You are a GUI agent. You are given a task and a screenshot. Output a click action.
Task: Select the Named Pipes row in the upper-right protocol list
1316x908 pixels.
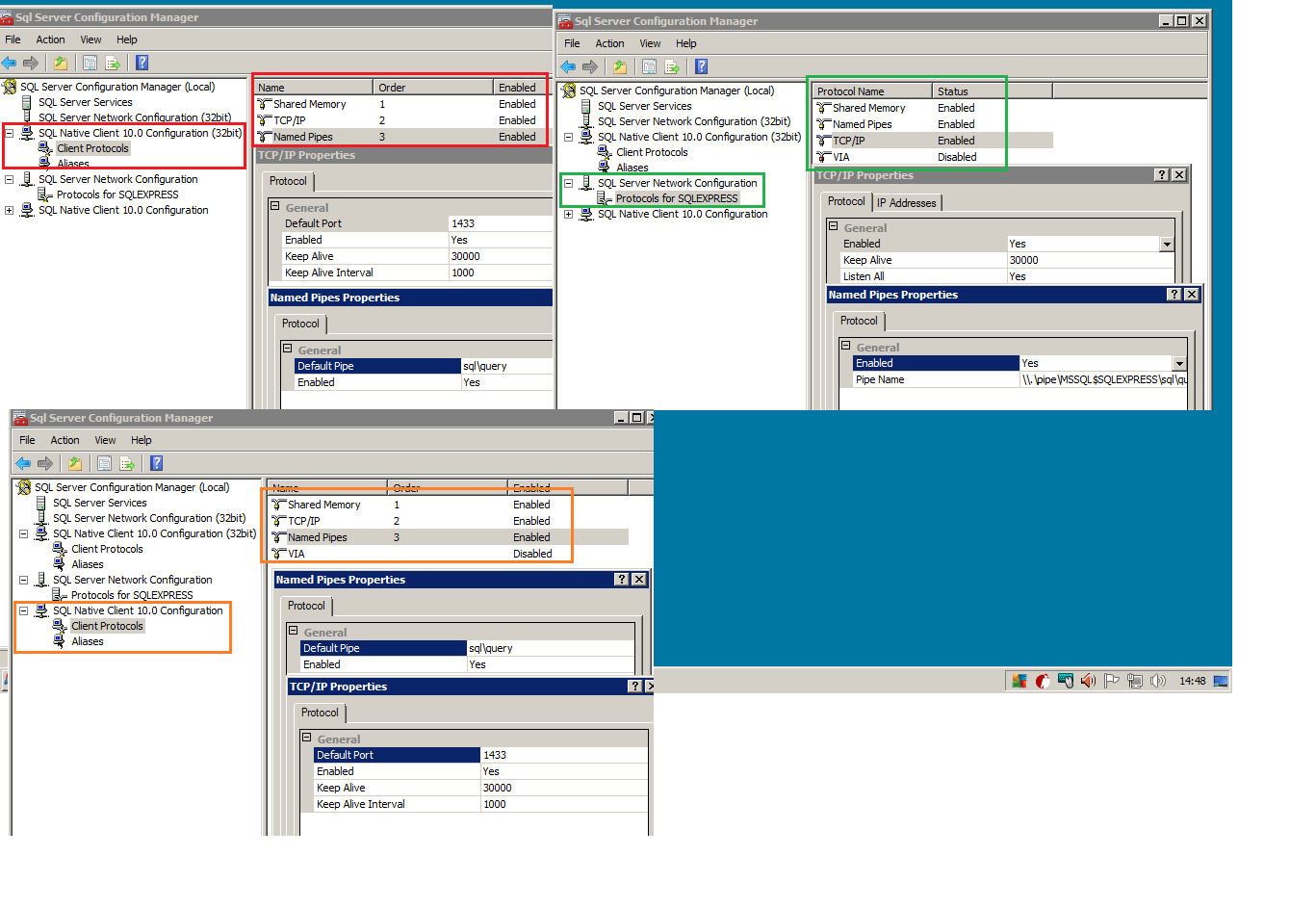pos(934,124)
